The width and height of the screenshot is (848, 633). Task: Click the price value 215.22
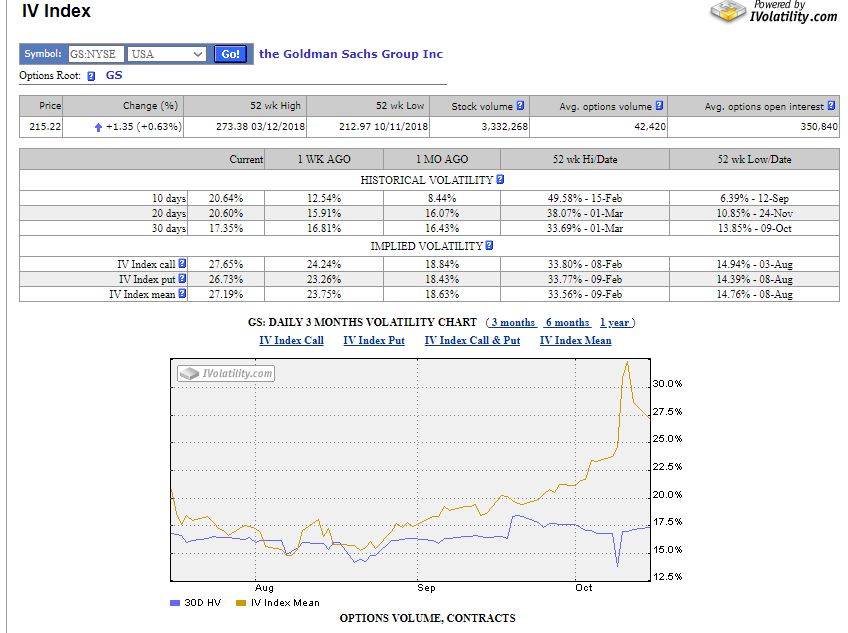click(x=45, y=127)
